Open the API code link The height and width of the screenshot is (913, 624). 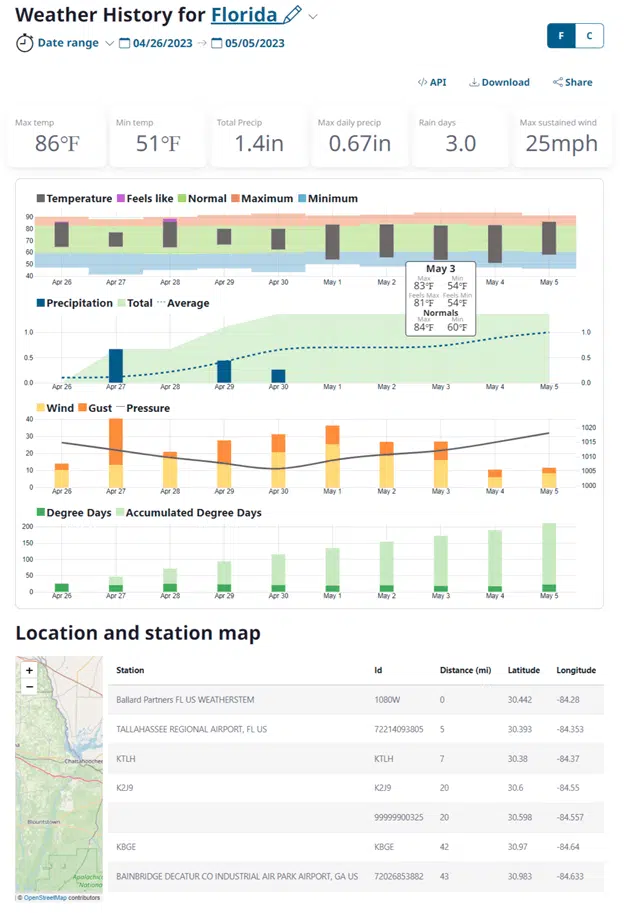[432, 82]
